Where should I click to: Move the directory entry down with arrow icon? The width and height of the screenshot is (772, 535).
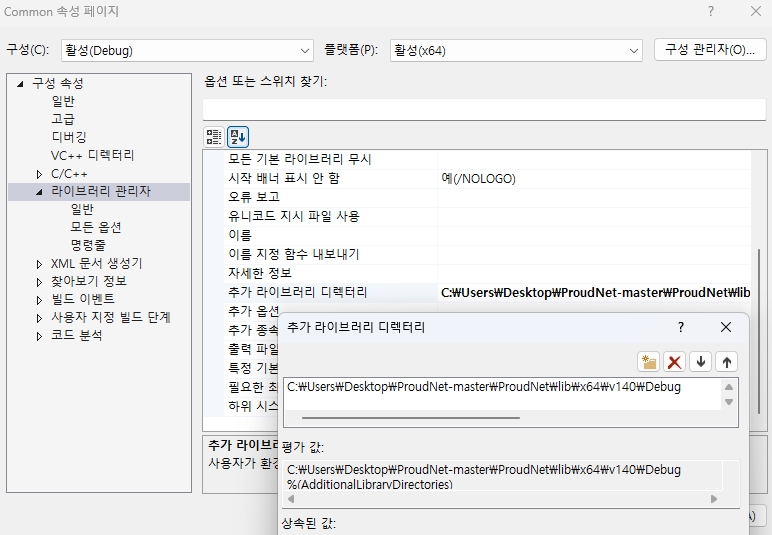[x=701, y=362]
